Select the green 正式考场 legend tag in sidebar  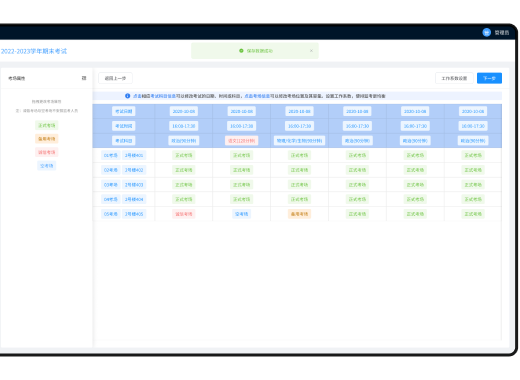pos(47,125)
